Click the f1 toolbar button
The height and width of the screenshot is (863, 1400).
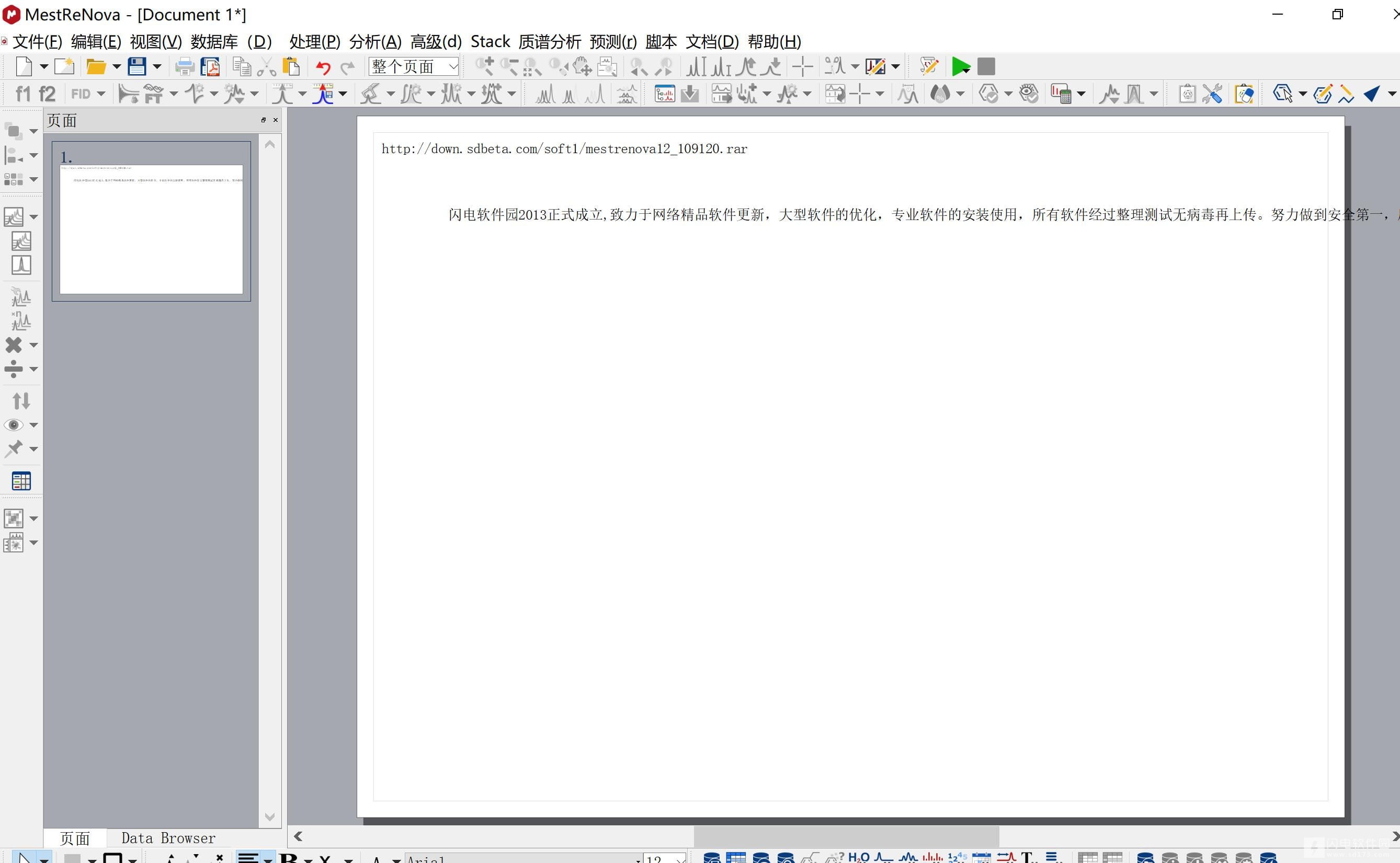(23, 94)
